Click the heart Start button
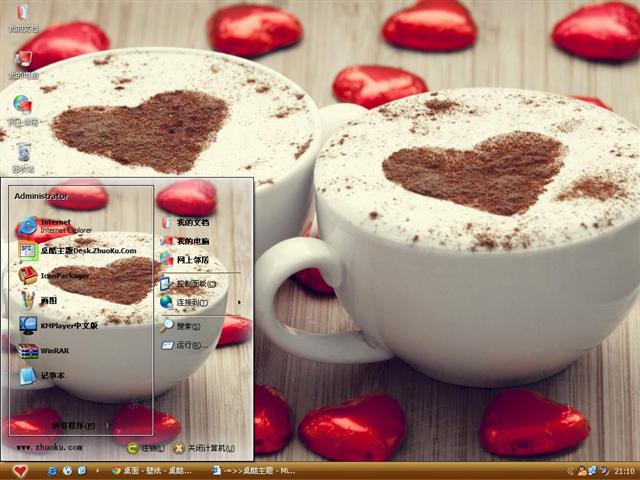 [x=20, y=471]
